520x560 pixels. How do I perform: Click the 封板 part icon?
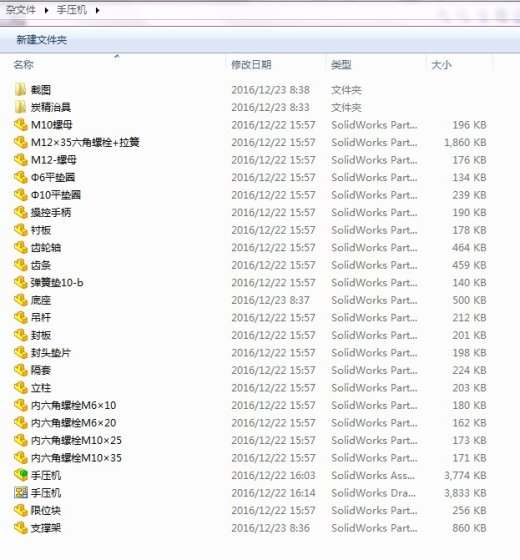point(21,335)
